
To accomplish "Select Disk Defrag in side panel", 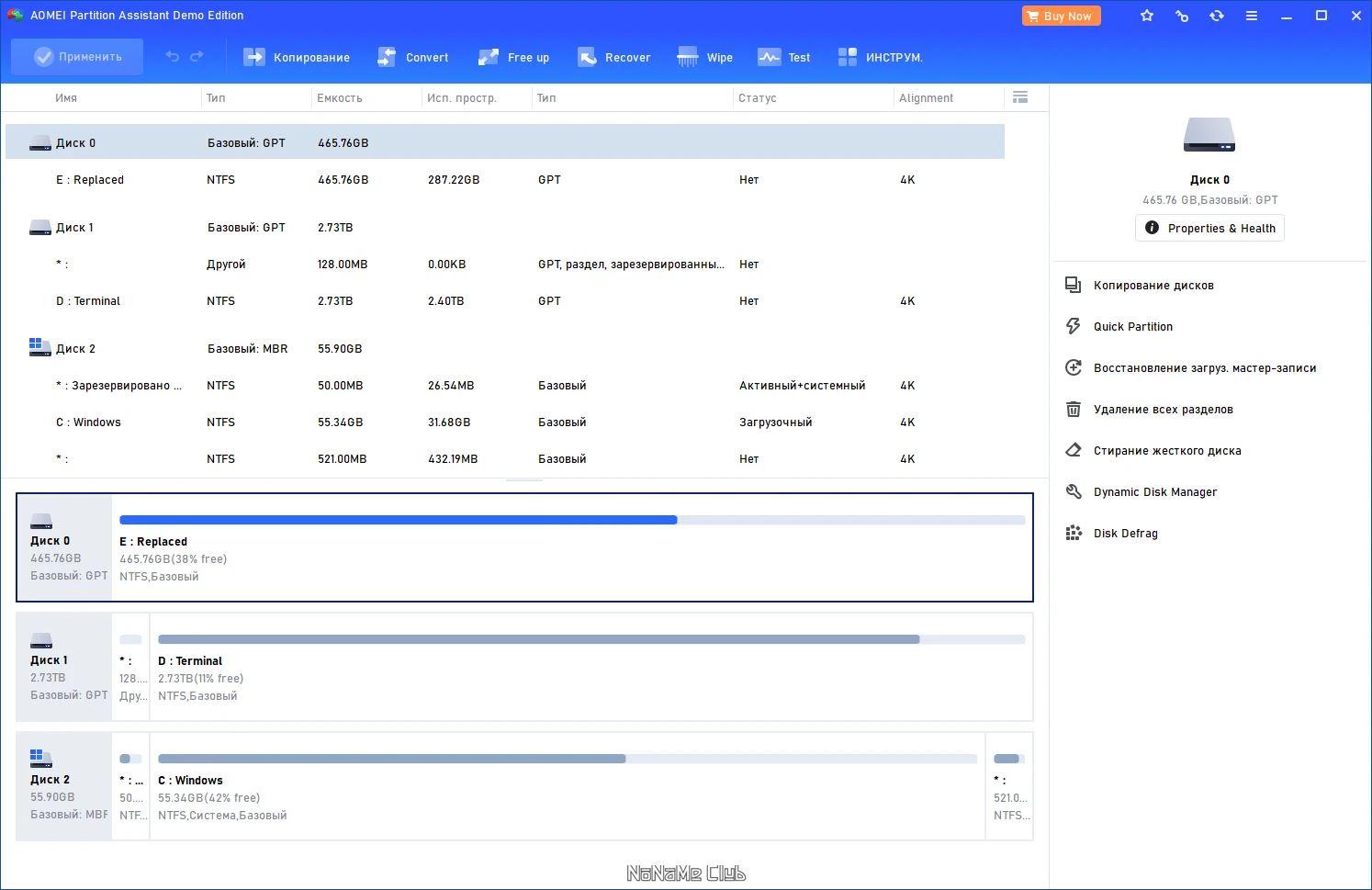I will point(1125,533).
